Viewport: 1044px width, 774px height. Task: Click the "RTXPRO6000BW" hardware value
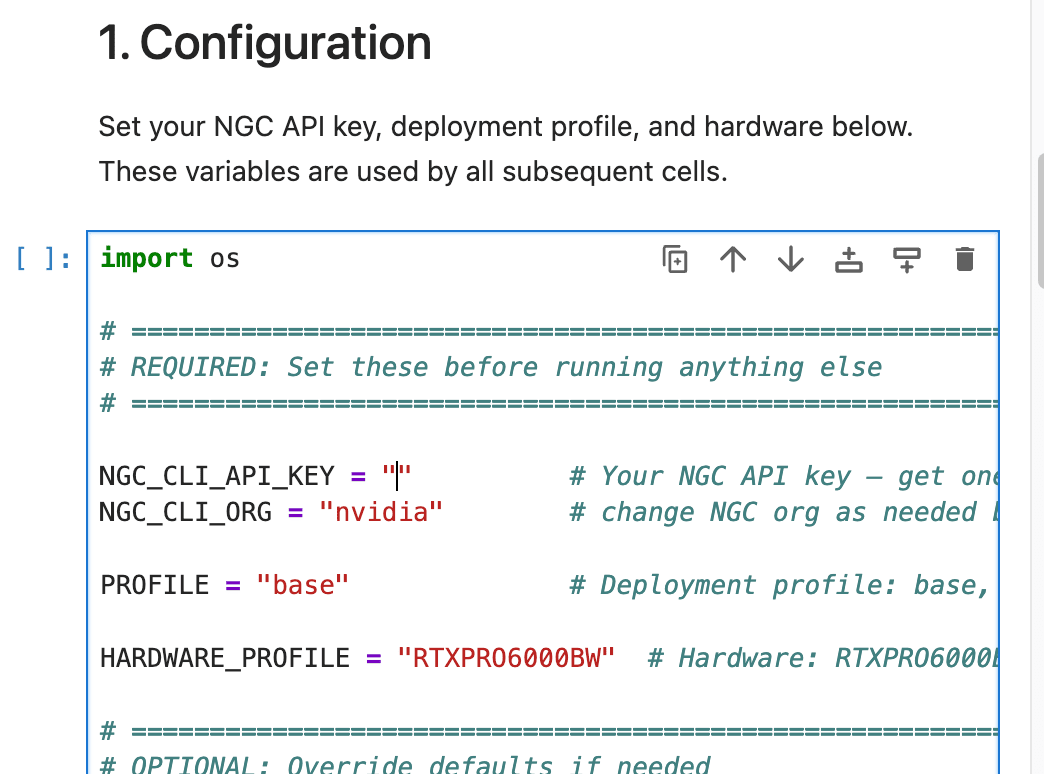point(506,658)
